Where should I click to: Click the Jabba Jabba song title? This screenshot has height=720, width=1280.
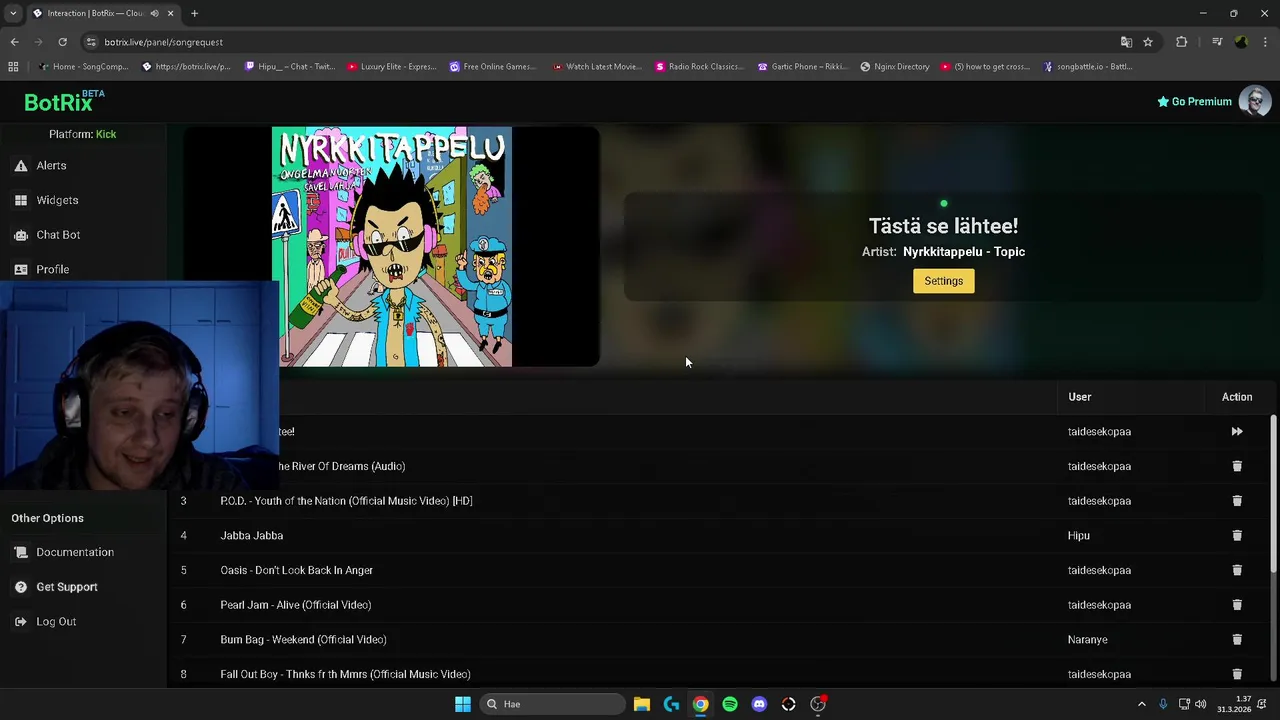click(252, 536)
